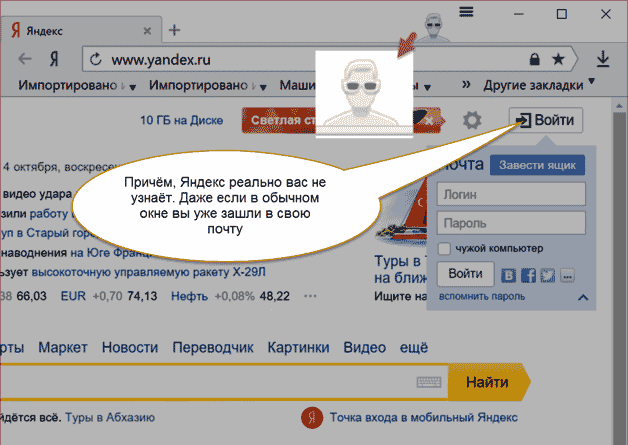This screenshot has height=445, width=628.
Task: Open Yandex home via Я toolbar icon
Action: tap(54, 59)
